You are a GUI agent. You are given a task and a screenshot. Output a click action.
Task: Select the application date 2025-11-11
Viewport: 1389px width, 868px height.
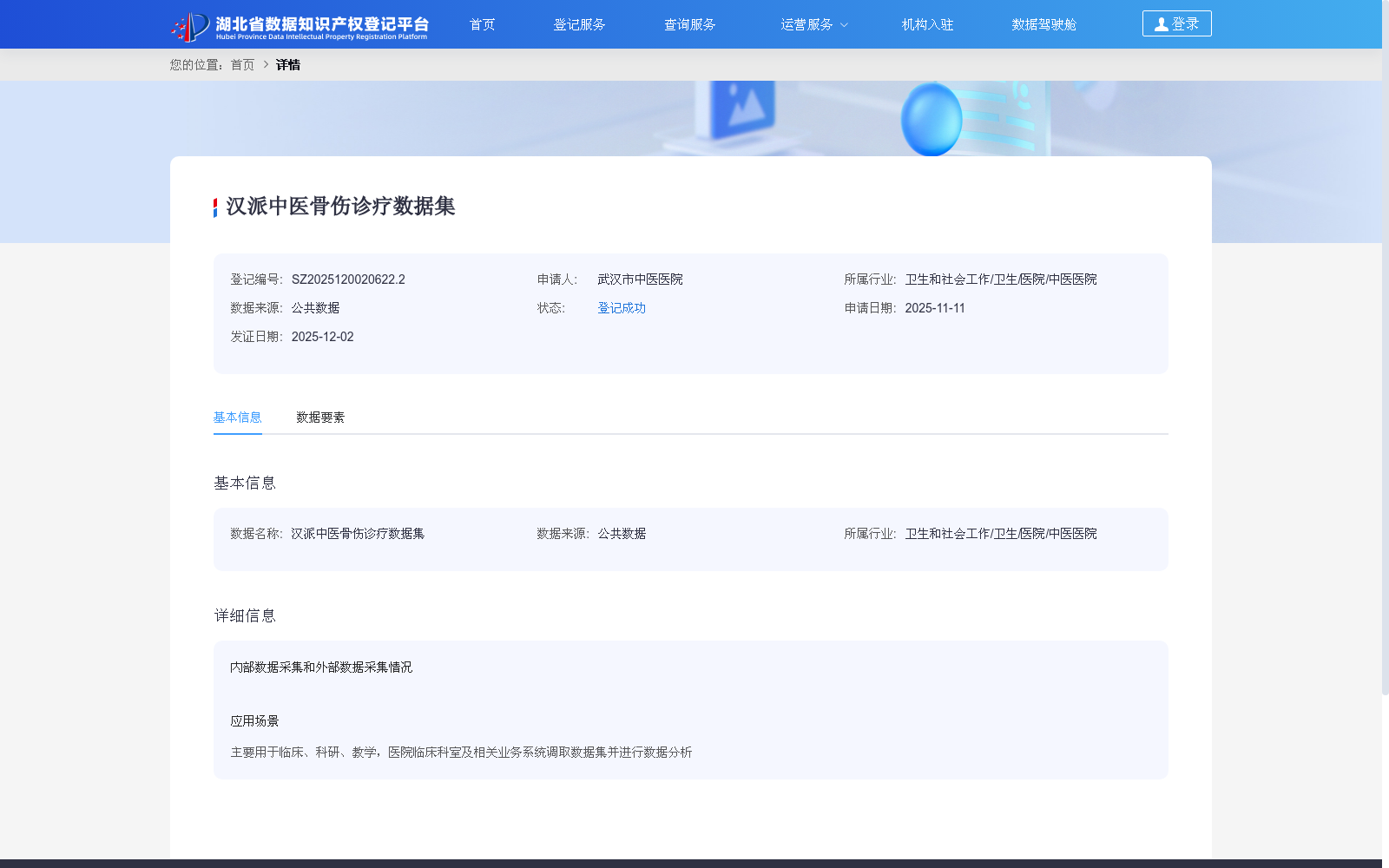click(935, 308)
